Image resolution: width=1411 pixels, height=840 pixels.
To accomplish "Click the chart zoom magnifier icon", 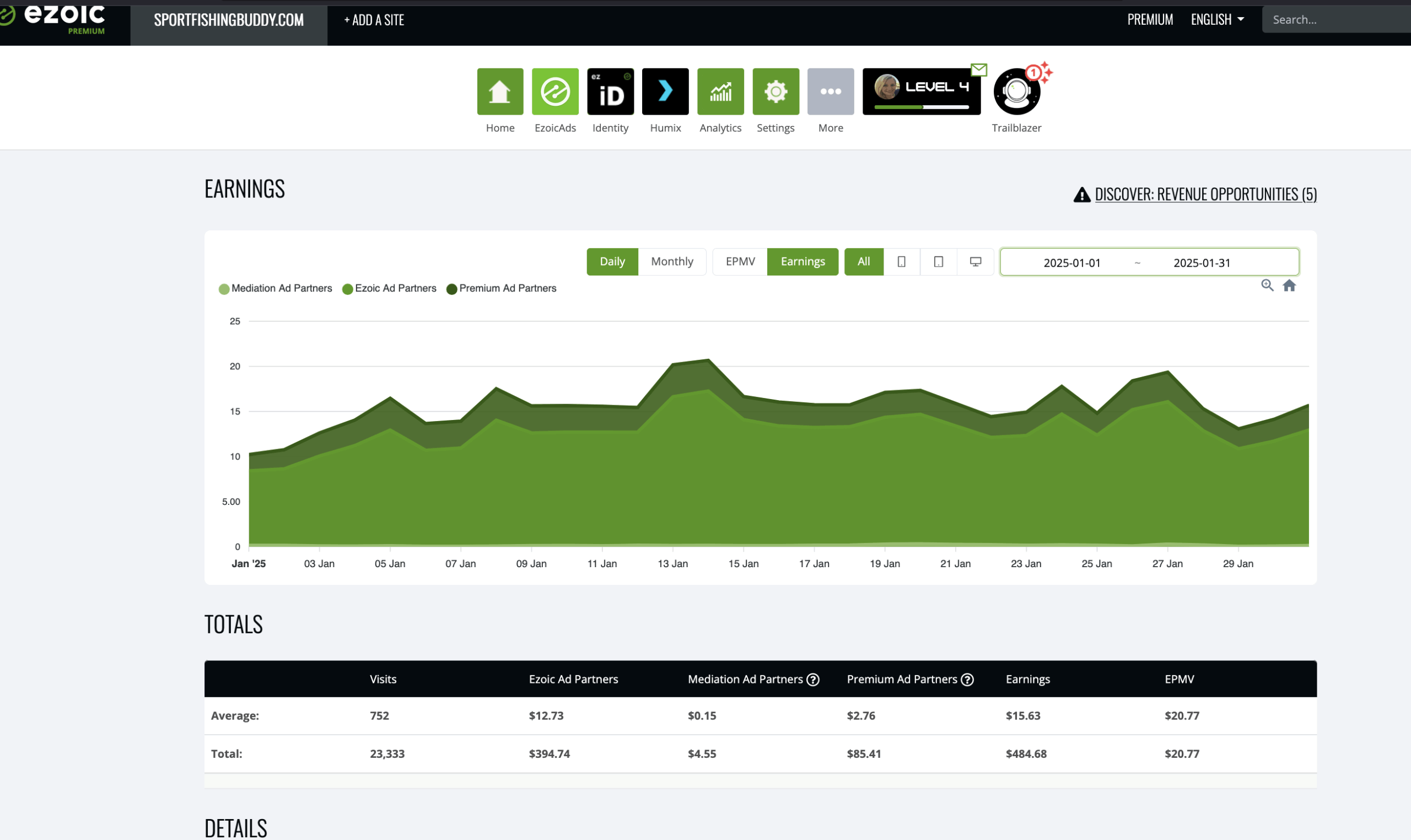I will tap(1267, 286).
